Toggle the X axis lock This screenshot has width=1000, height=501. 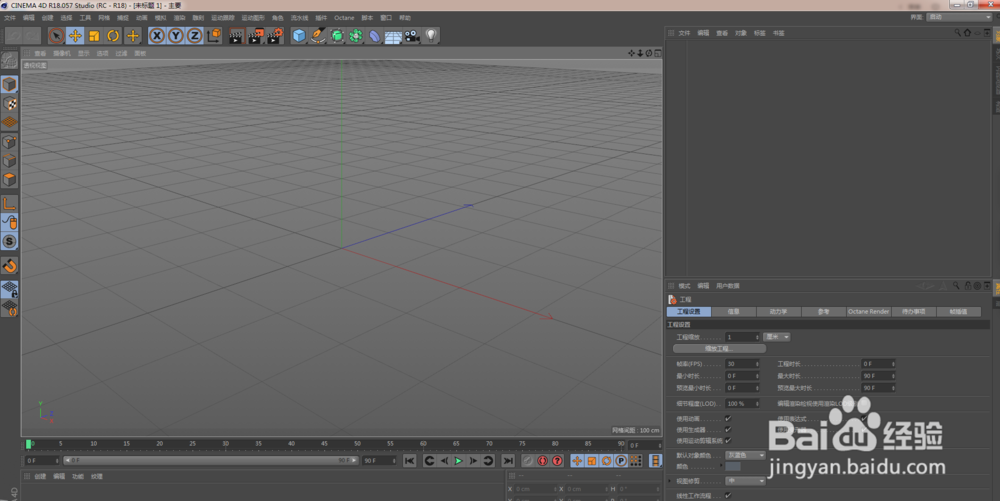157,36
